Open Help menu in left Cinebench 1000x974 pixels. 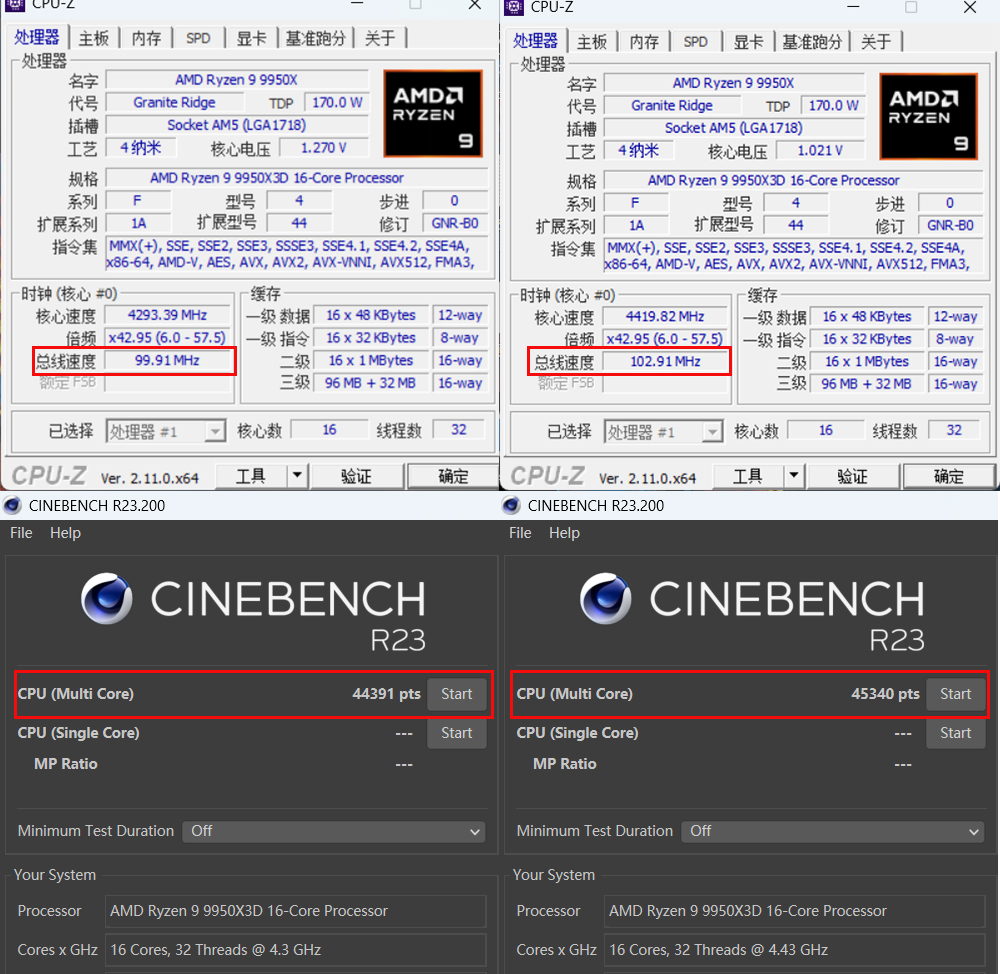pyautogui.click(x=65, y=533)
